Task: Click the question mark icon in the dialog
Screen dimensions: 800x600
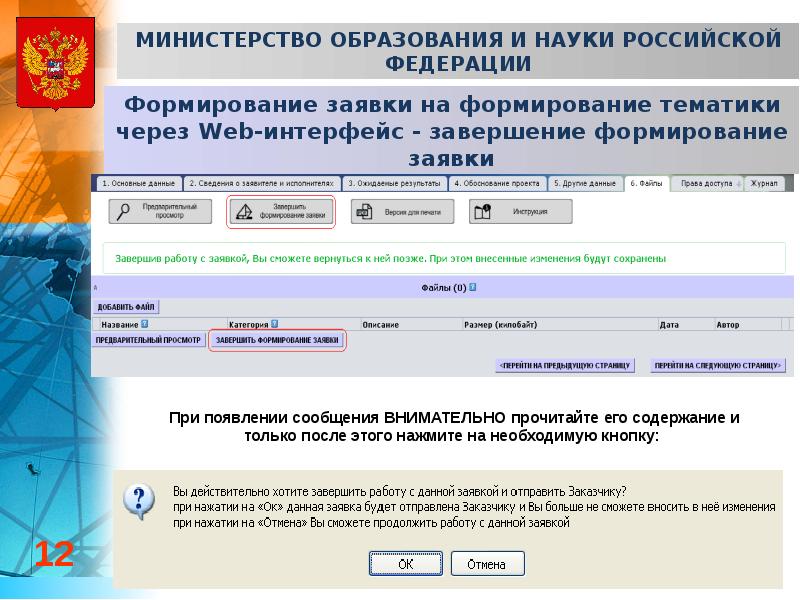Action: (x=138, y=501)
